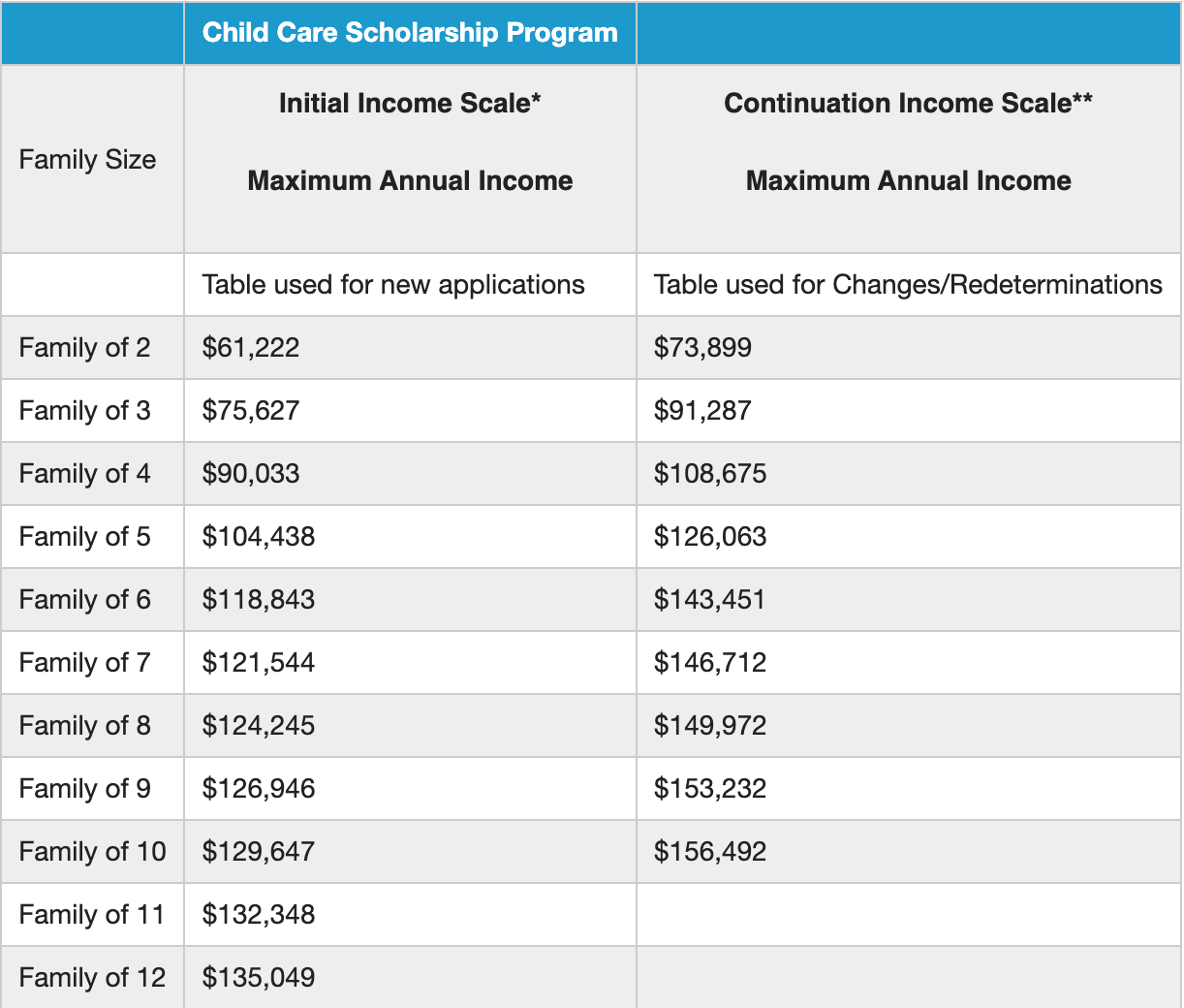
Task: Click the Continuation Income Scale** heading
Action: (908, 103)
